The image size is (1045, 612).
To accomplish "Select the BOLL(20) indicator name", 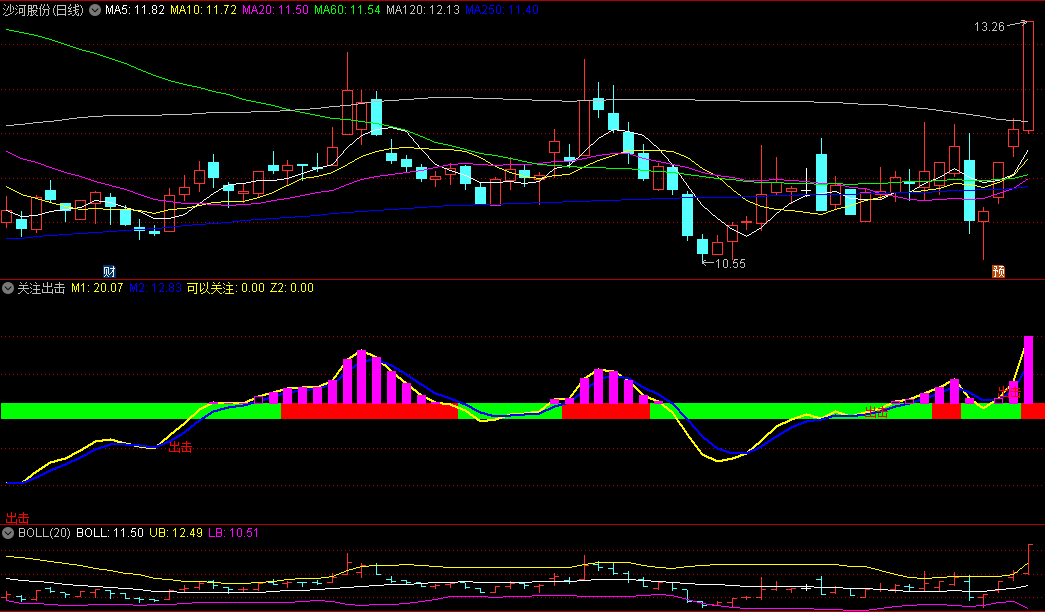I will coord(44,533).
